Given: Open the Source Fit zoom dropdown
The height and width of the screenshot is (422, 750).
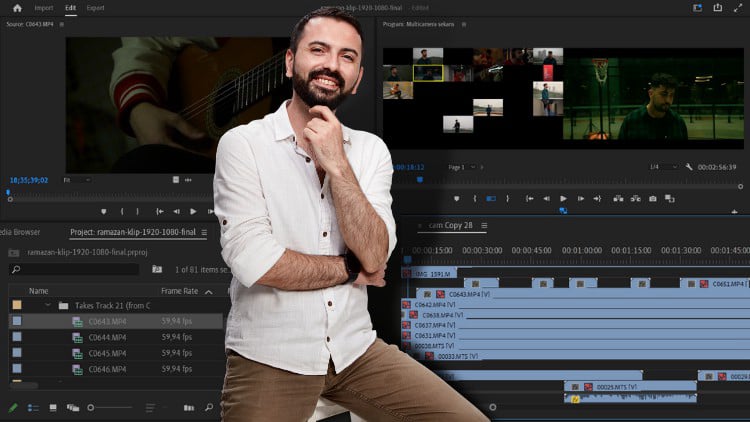Looking at the screenshot, I should click(x=77, y=180).
